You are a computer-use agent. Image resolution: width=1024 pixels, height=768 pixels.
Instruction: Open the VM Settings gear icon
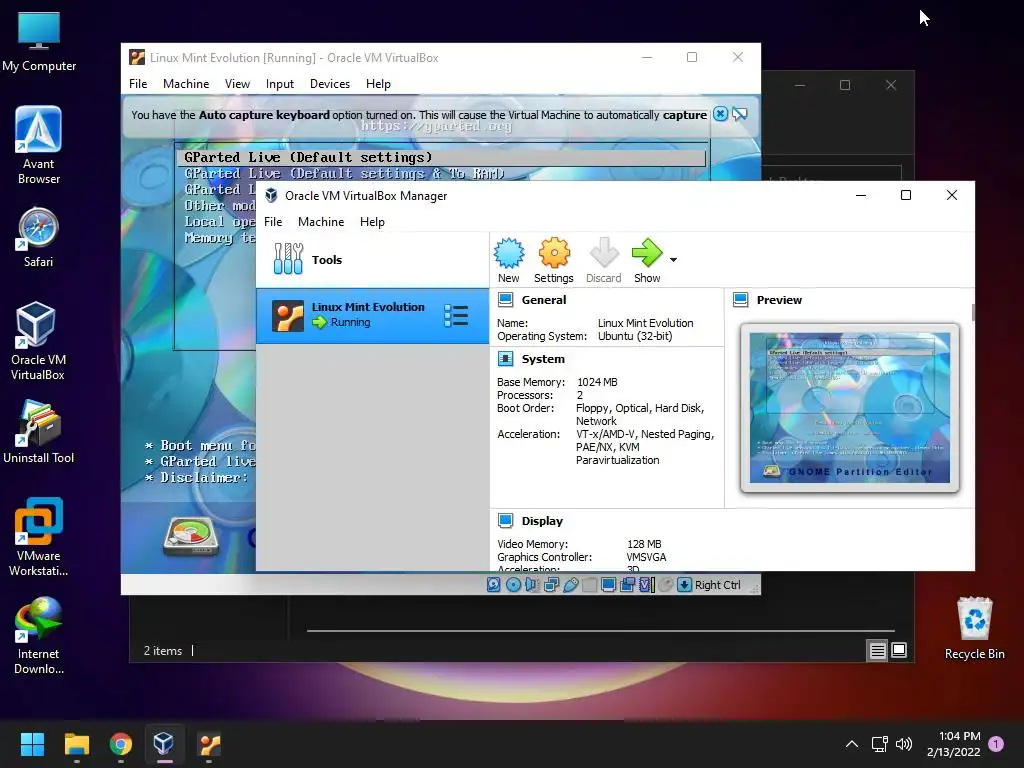(x=554, y=253)
